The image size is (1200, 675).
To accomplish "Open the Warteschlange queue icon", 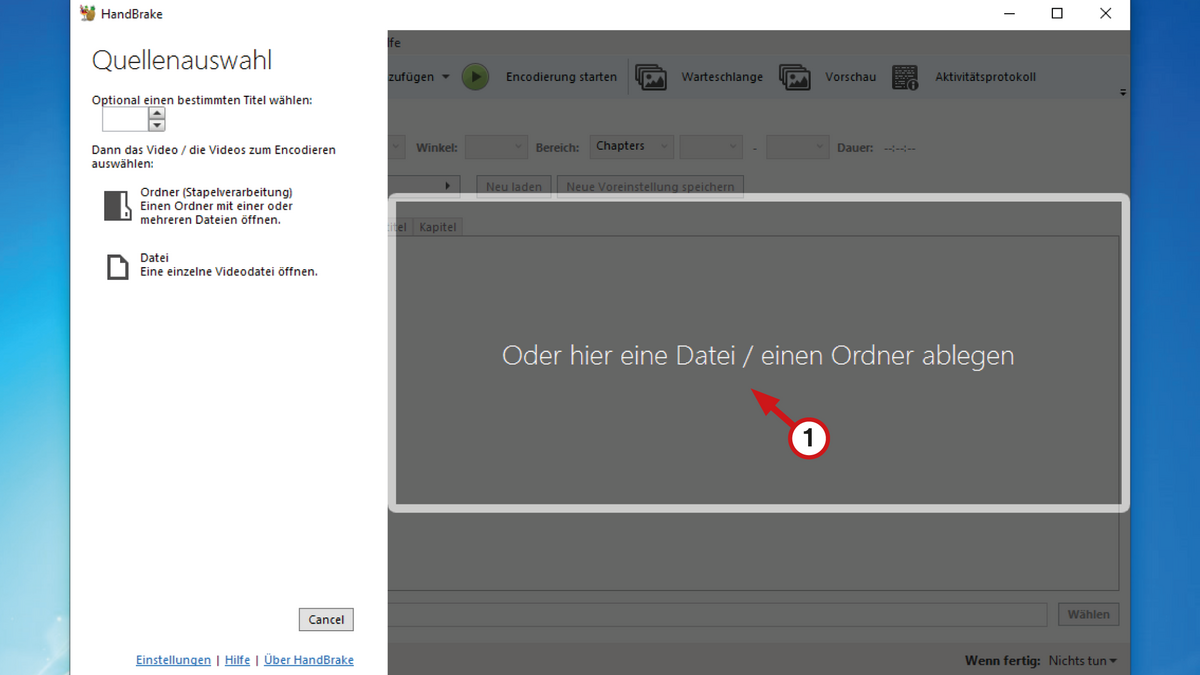I will [651, 77].
